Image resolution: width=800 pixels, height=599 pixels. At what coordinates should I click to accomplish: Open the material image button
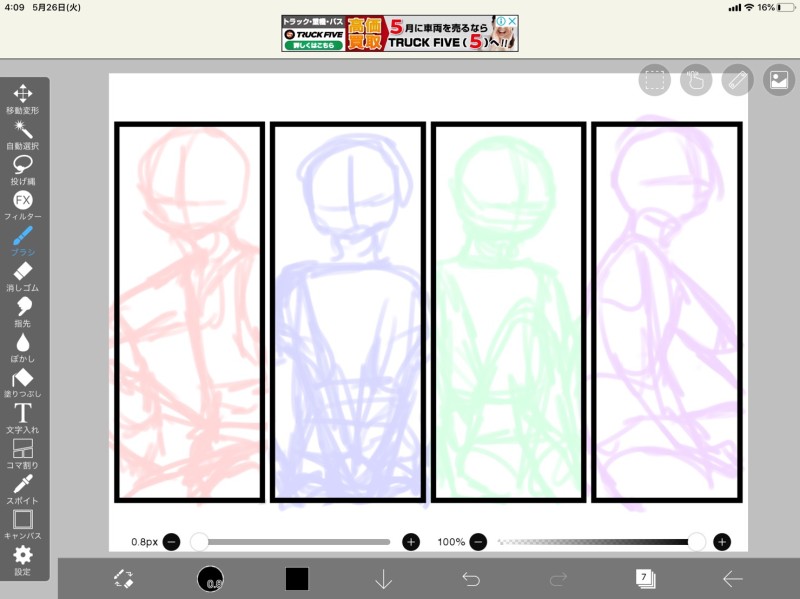click(779, 80)
